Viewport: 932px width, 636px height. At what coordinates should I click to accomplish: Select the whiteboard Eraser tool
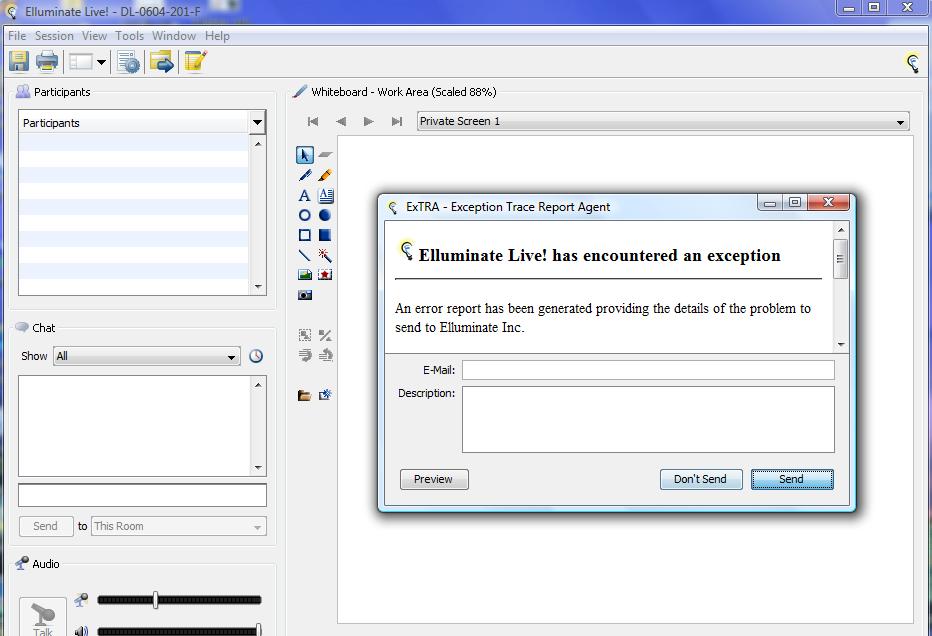tap(325, 155)
